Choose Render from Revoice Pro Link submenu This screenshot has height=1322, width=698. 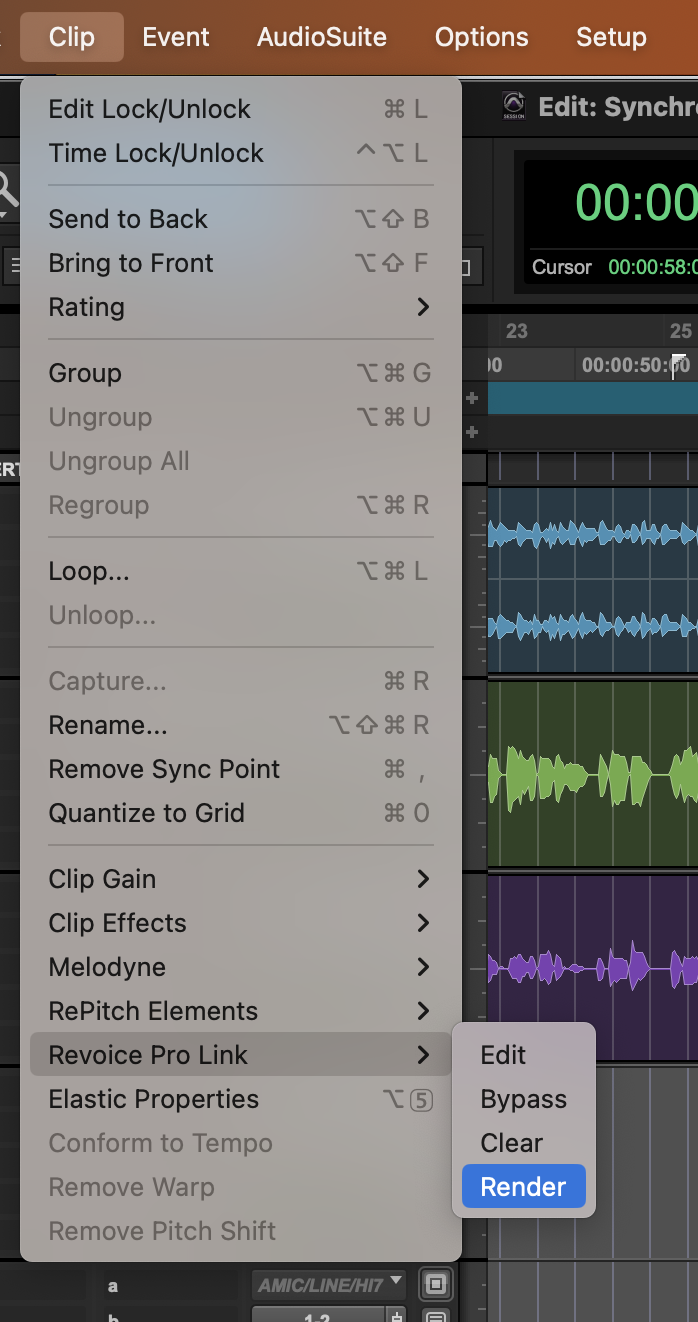523,1187
